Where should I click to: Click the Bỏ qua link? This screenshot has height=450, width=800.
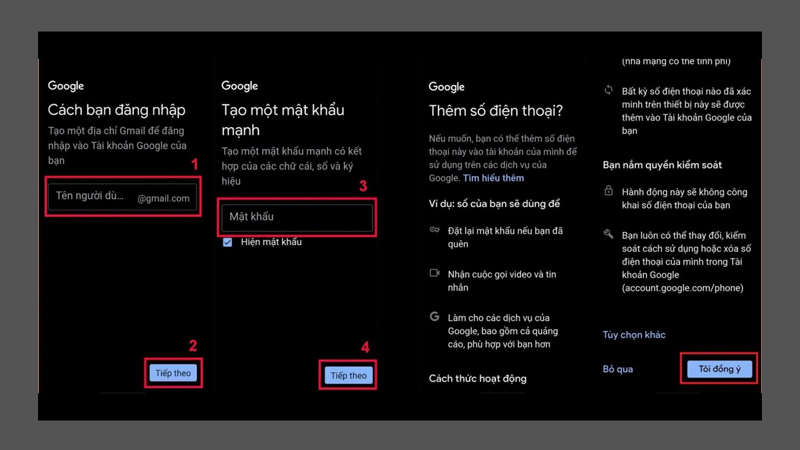point(618,369)
